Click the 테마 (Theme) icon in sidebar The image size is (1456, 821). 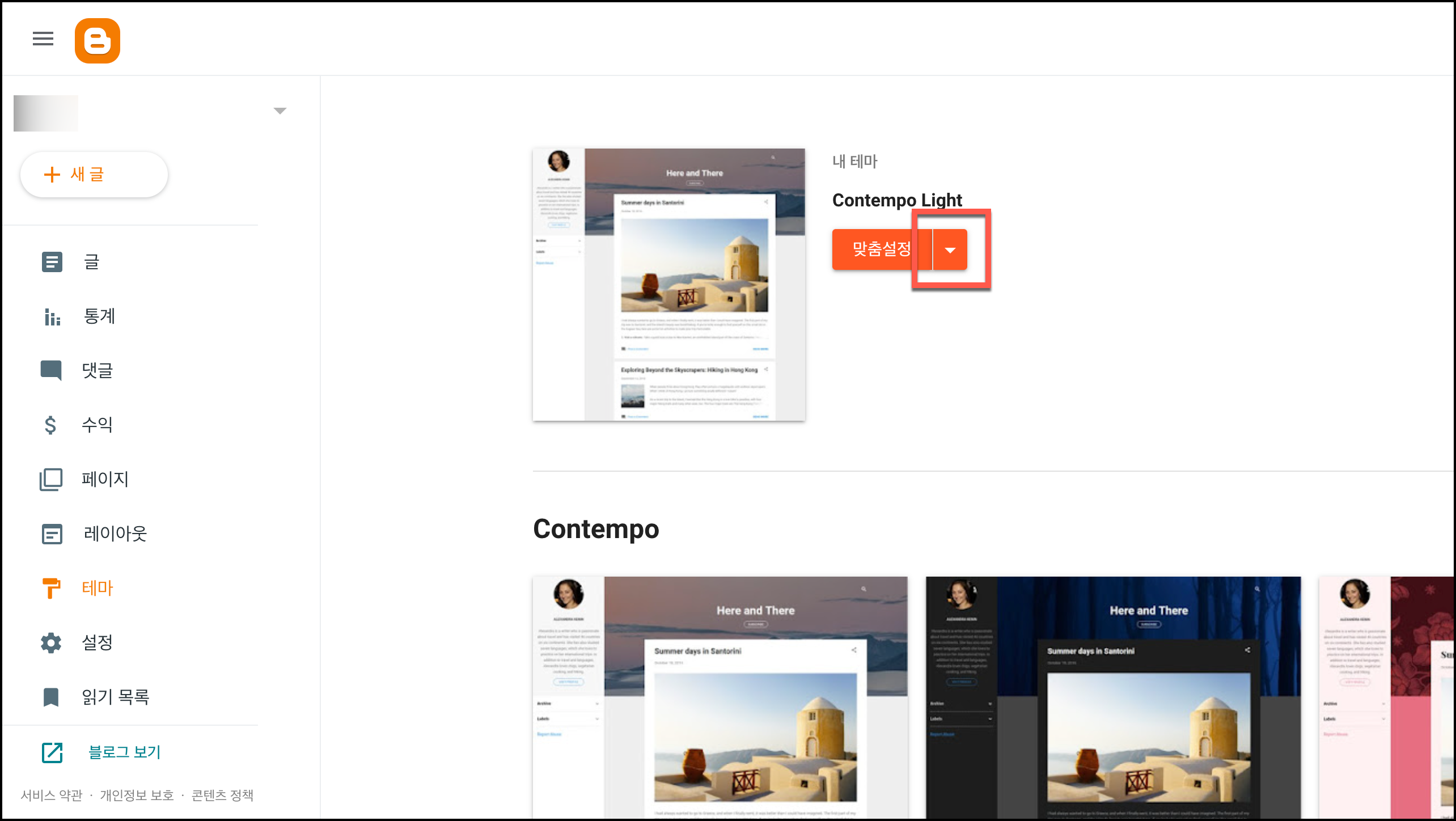point(51,589)
